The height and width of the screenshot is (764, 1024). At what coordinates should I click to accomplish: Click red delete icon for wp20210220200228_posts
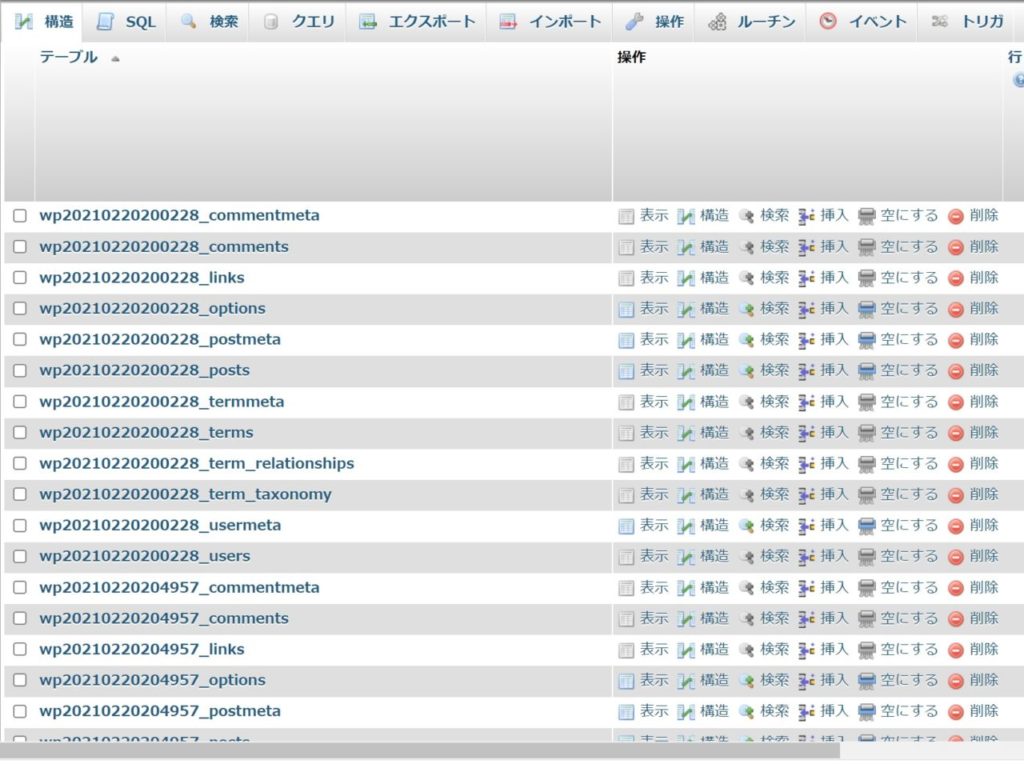pyautogui.click(x=956, y=371)
